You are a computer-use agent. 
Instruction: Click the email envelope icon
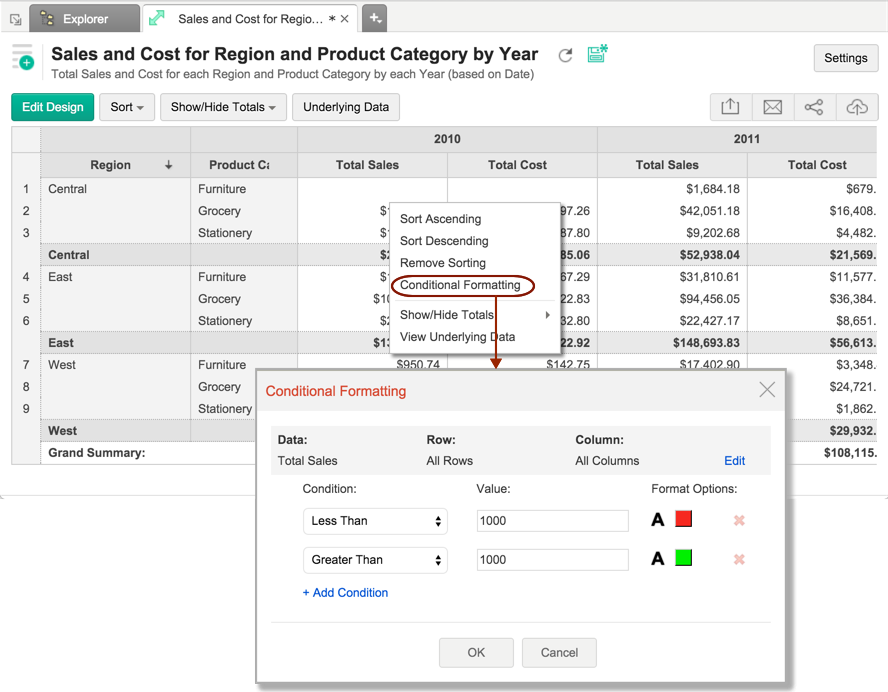772,107
